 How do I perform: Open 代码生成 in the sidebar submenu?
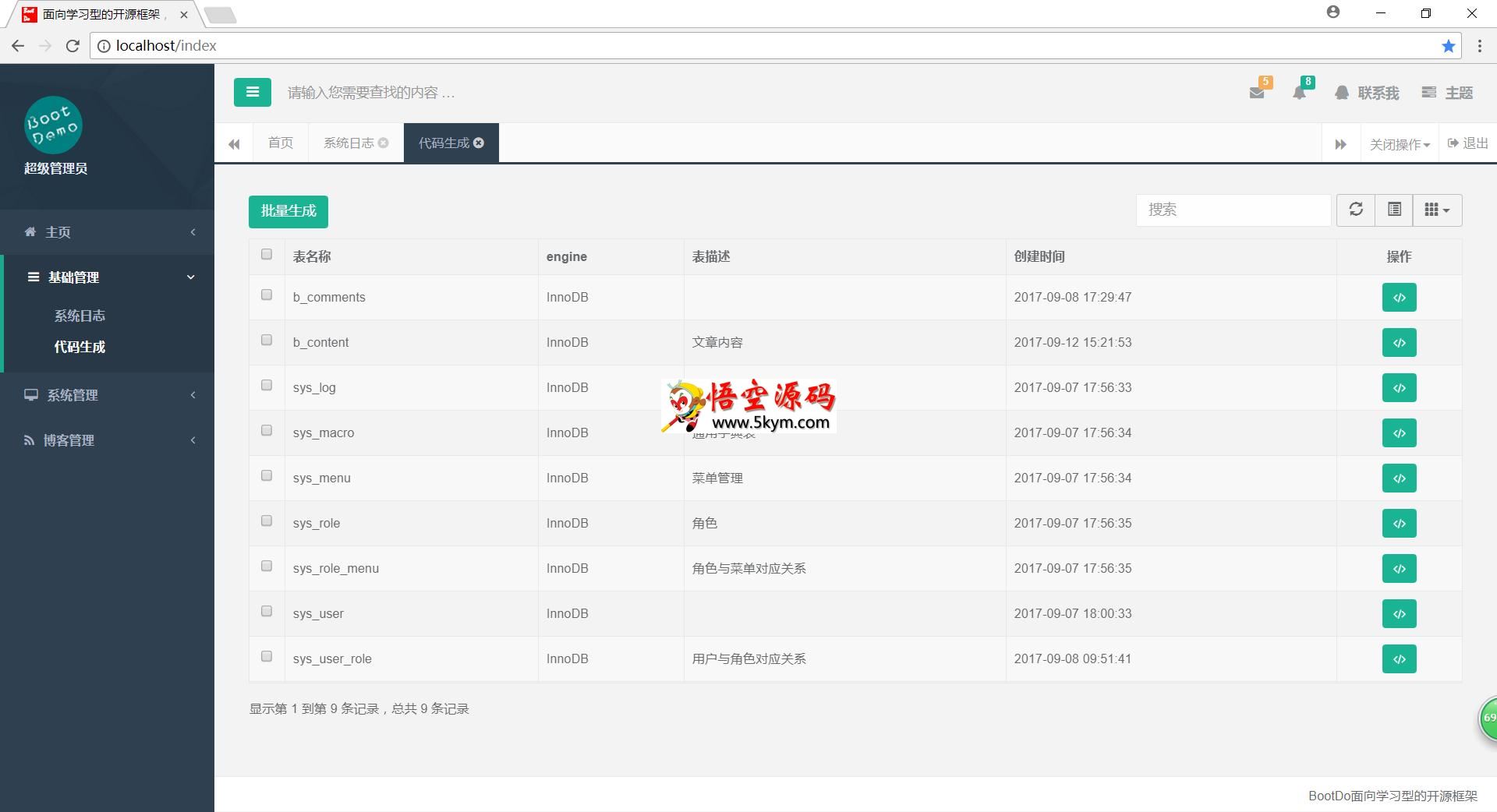click(80, 347)
